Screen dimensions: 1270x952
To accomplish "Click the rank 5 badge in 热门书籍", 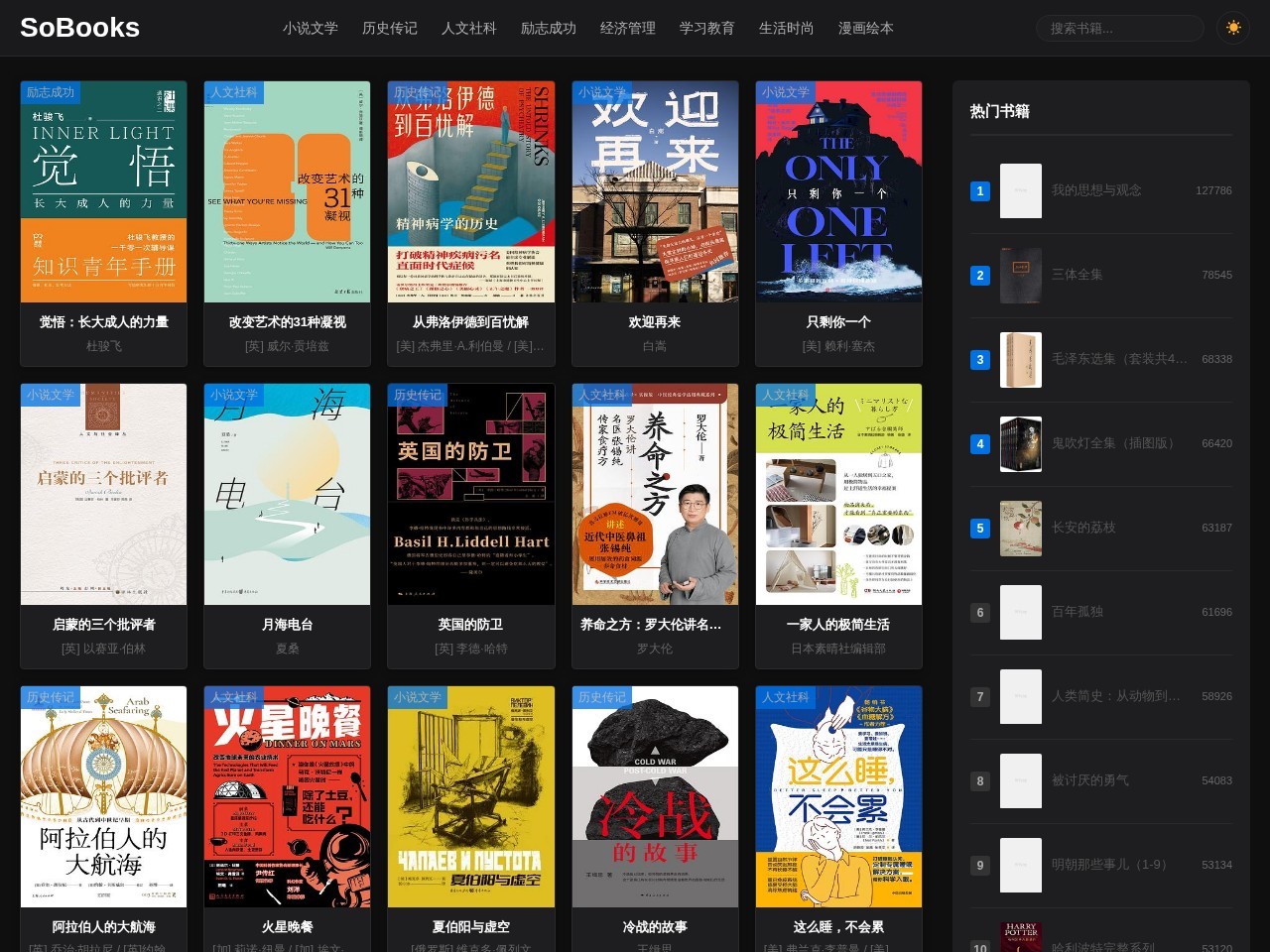I will 980,528.
